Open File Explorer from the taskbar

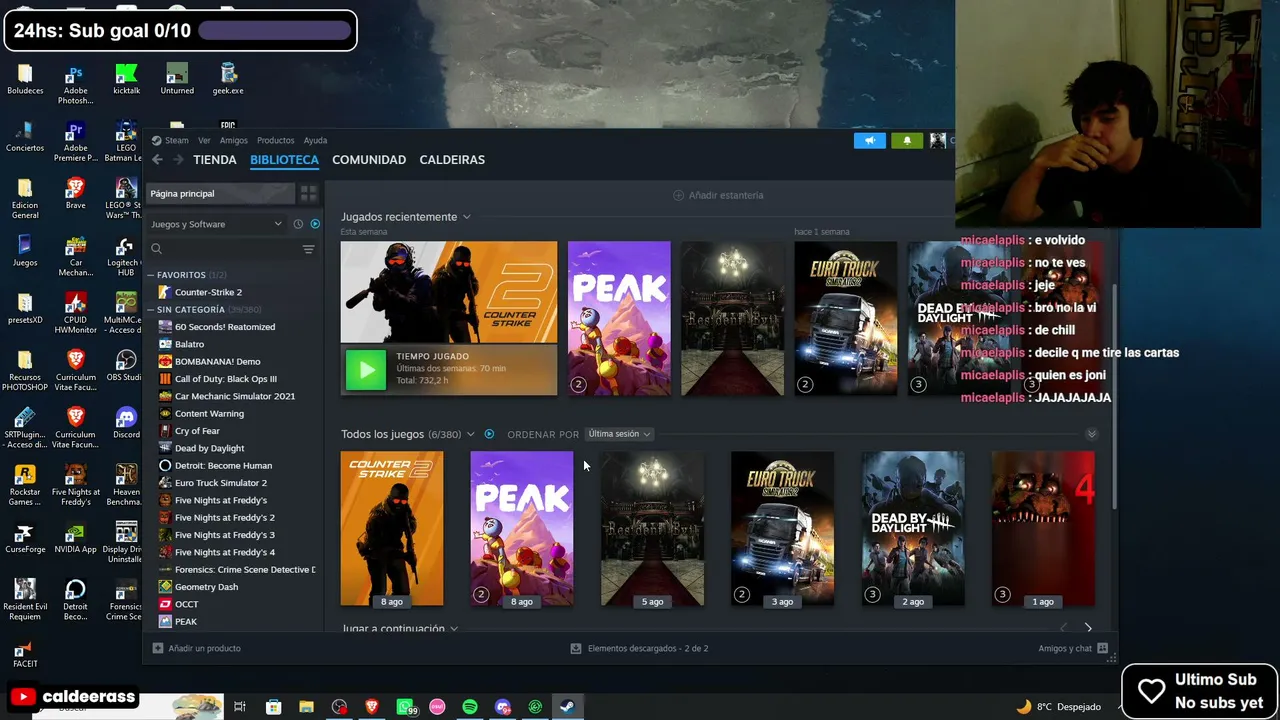pyautogui.click(x=306, y=707)
